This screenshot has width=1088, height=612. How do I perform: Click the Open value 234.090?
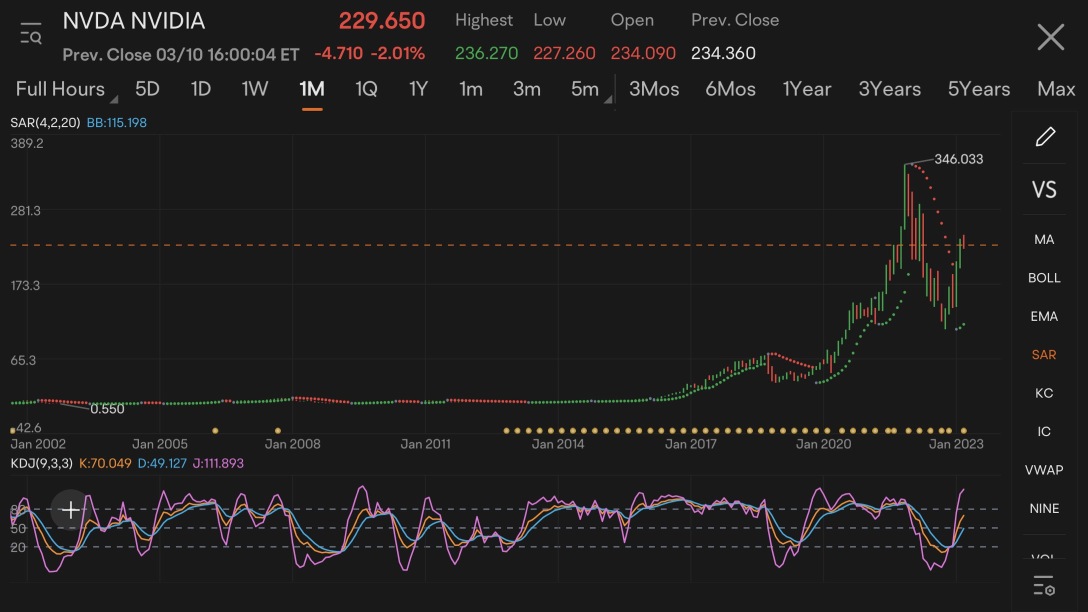click(643, 53)
